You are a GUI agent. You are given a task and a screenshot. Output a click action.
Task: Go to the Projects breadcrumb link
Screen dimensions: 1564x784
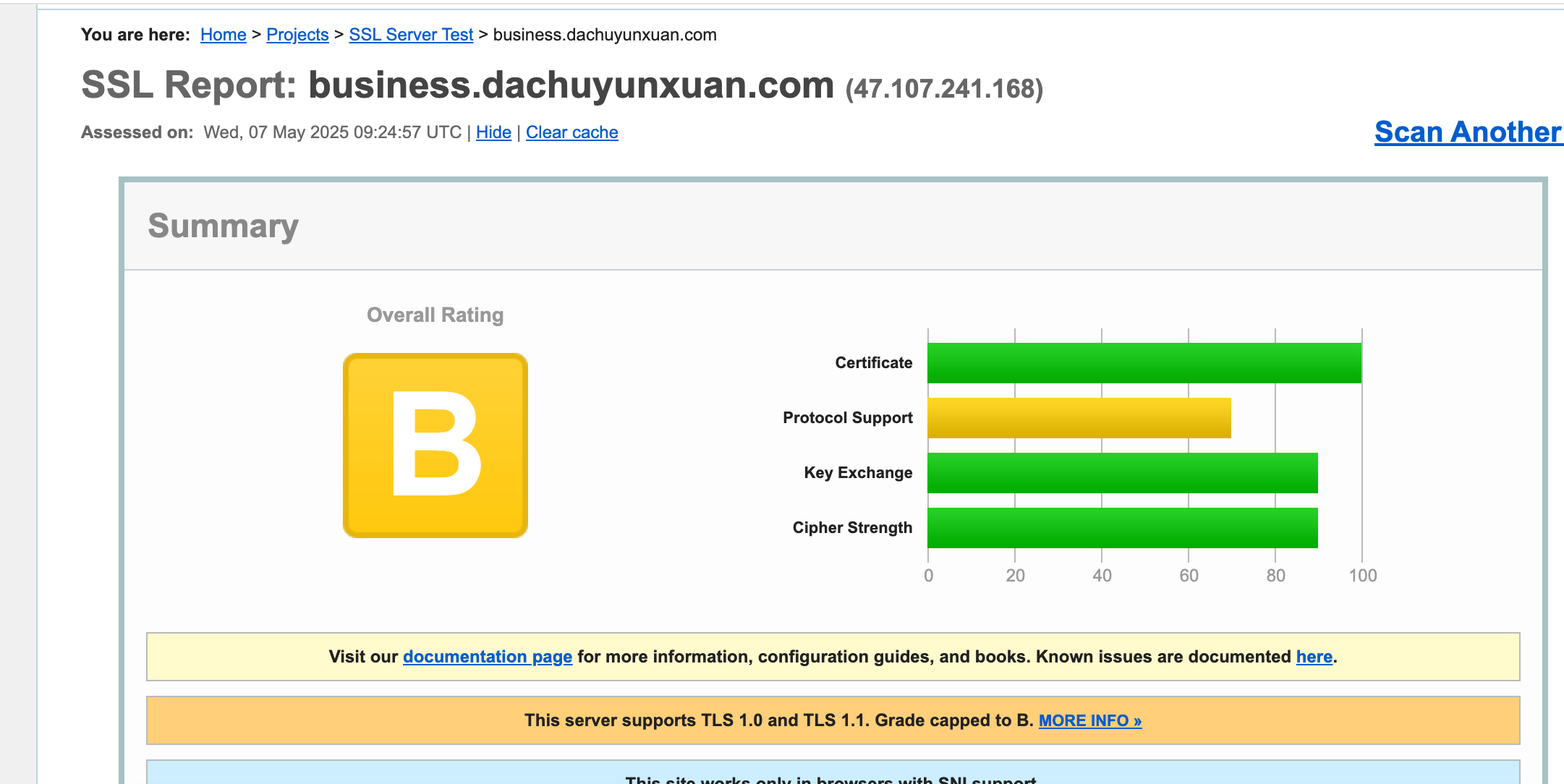(297, 35)
